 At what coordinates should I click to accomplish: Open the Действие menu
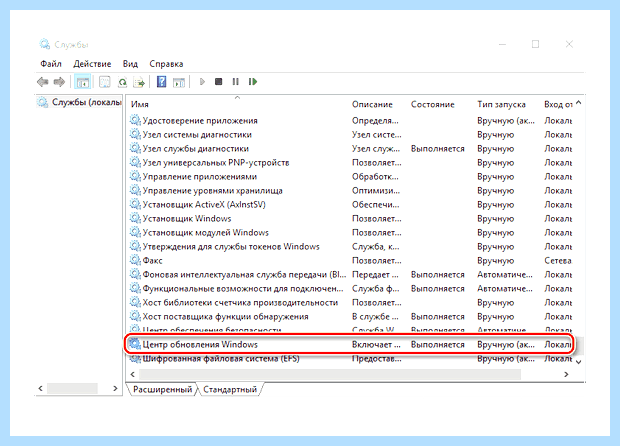(x=92, y=64)
